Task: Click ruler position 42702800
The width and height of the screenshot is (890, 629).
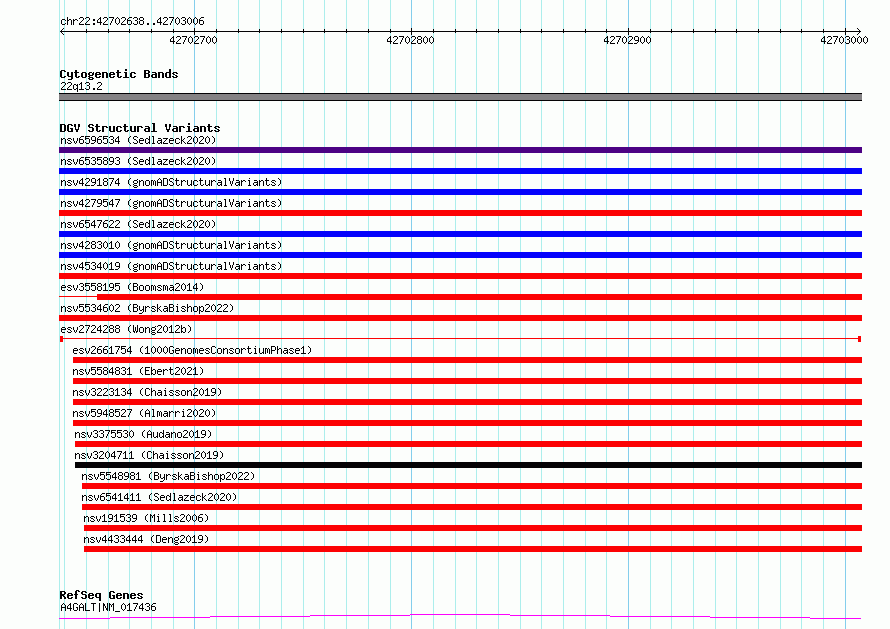Action: (x=410, y=40)
